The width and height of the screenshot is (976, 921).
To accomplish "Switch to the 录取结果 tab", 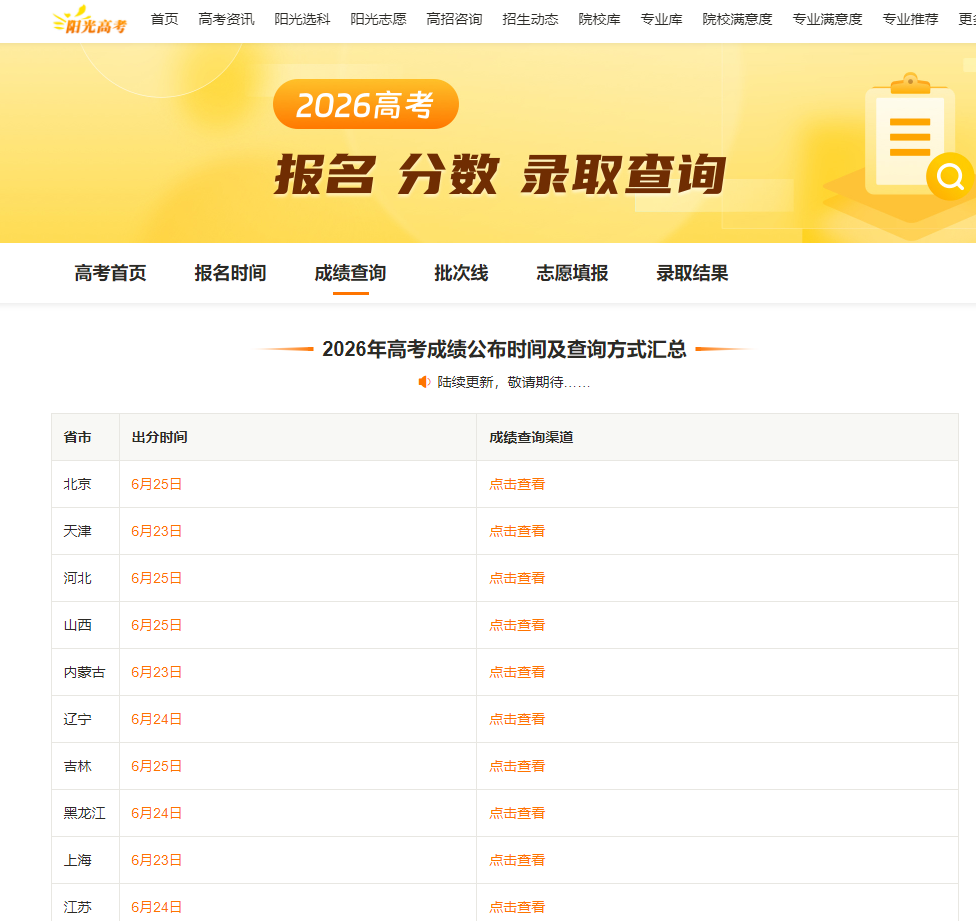I will [x=692, y=273].
